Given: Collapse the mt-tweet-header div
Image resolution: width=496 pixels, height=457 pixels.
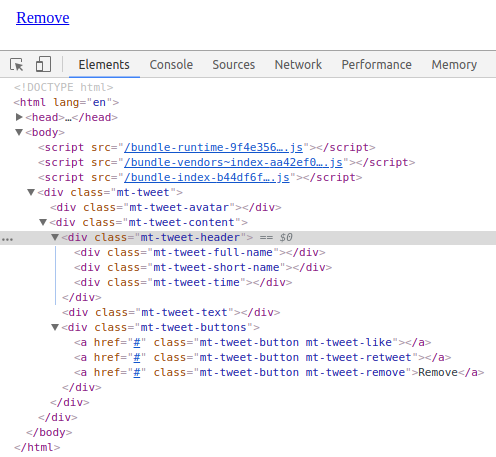Looking at the screenshot, I should coord(55,237).
